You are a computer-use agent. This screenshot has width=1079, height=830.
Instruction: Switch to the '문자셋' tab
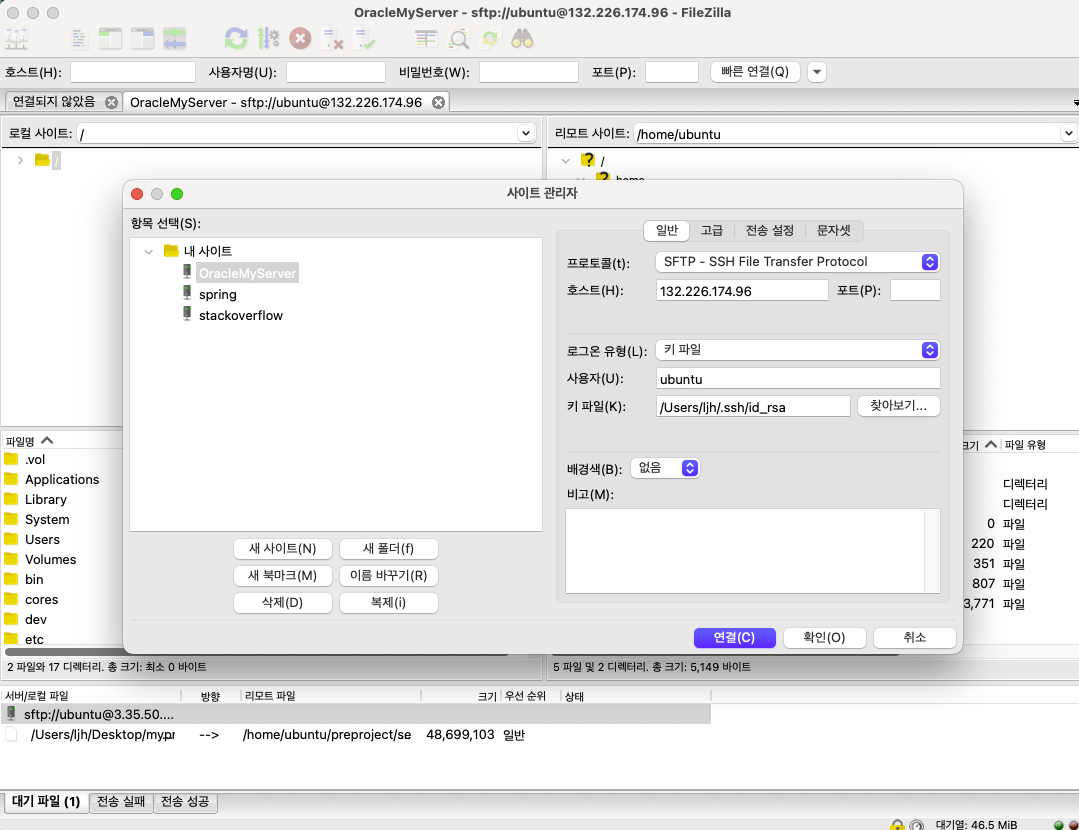click(833, 231)
